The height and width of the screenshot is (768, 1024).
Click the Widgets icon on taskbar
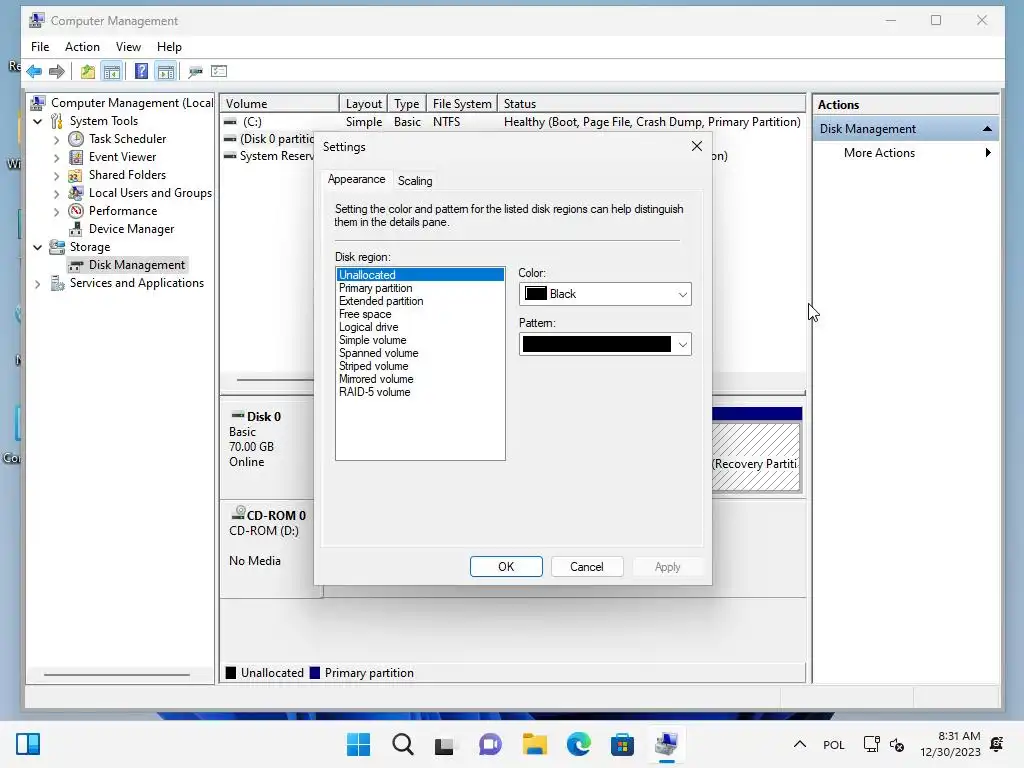click(28, 744)
